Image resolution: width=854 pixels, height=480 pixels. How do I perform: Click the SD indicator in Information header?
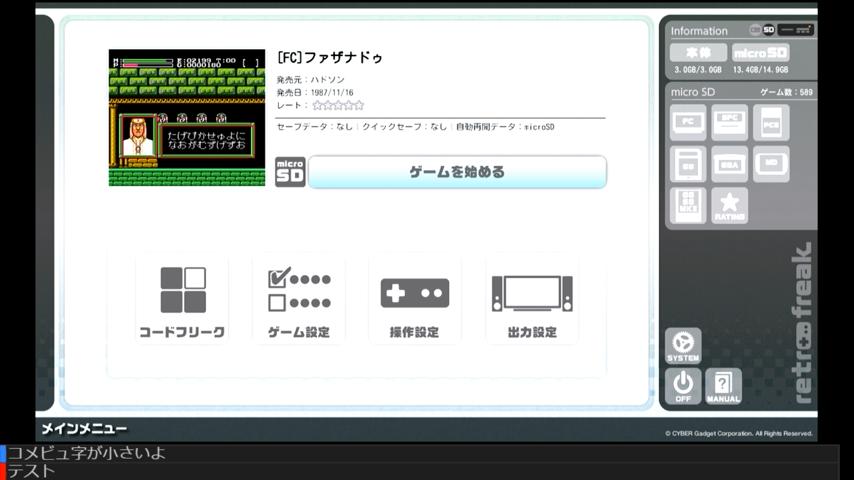tap(768, 30)
